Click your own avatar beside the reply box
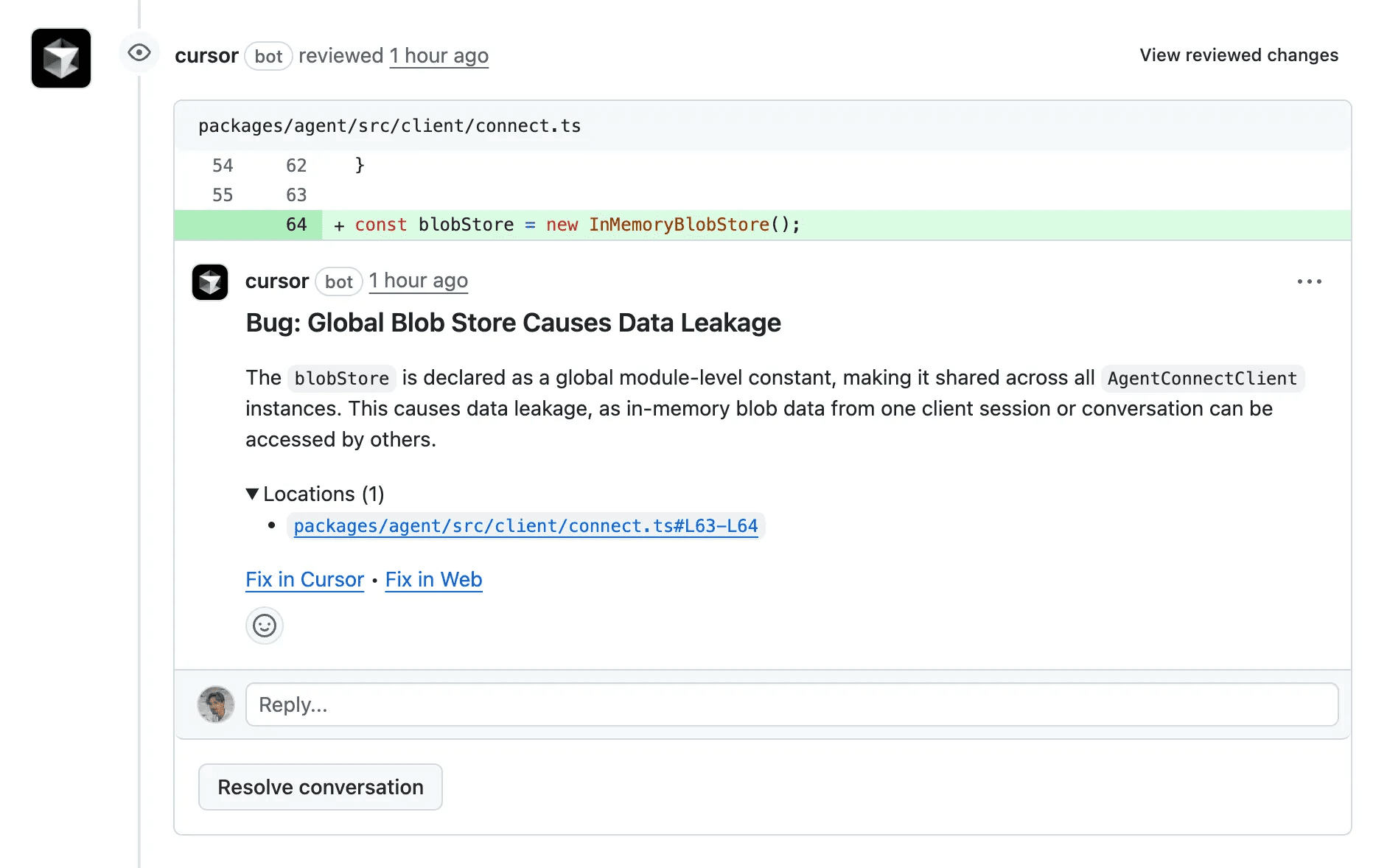Viewport: 1387px width, 868px height. point(215,704)
